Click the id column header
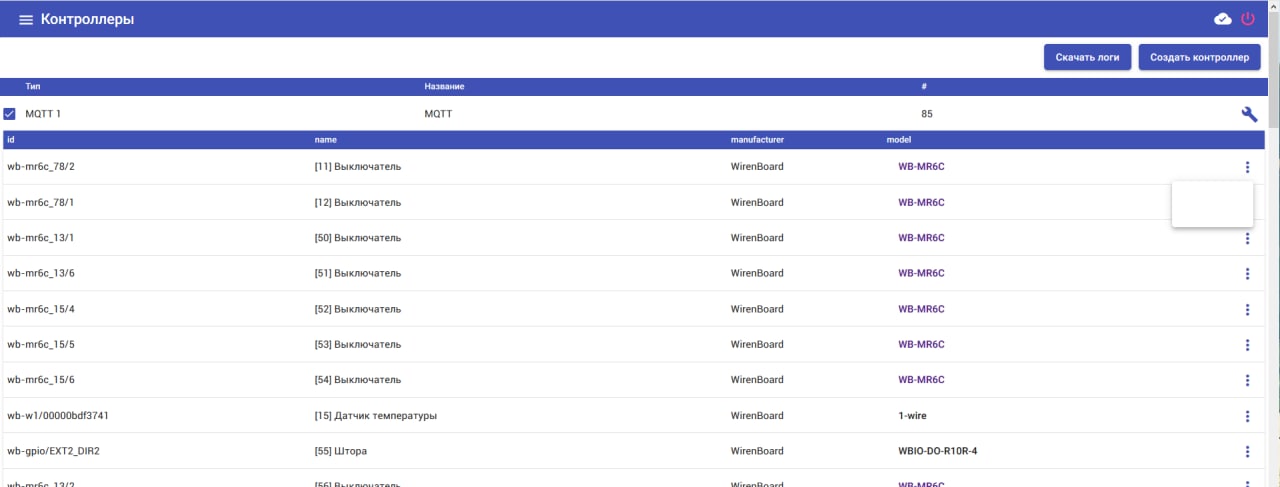The image size is (1280, 487). click(10, 140)
